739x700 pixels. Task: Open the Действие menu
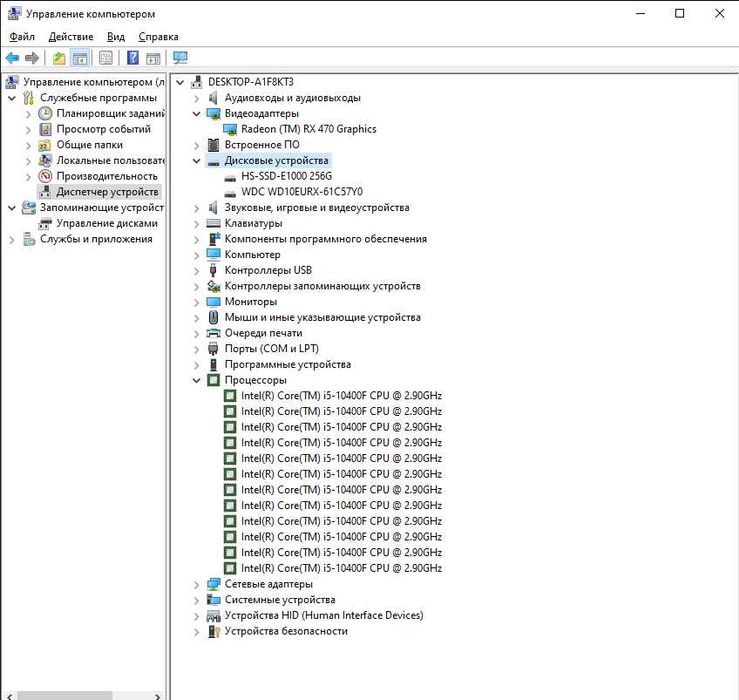pos(71,36)
